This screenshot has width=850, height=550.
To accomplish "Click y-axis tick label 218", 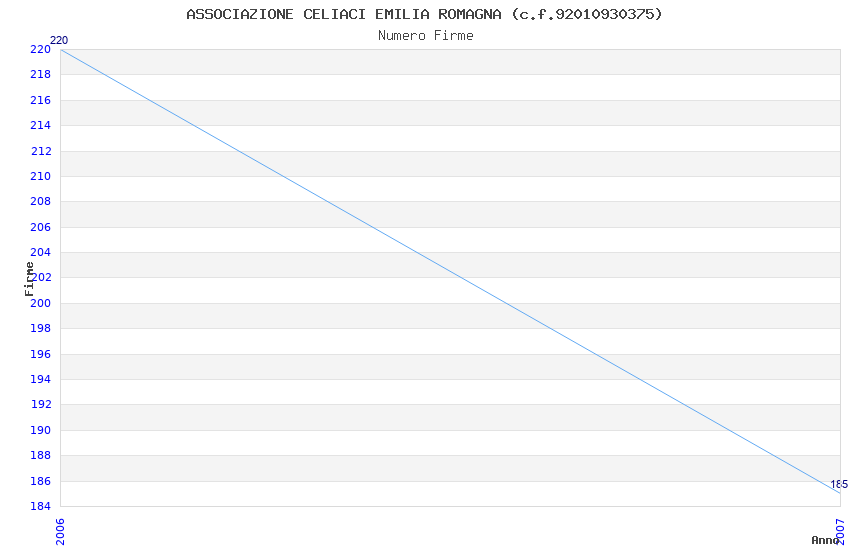I will coord(40,74).
